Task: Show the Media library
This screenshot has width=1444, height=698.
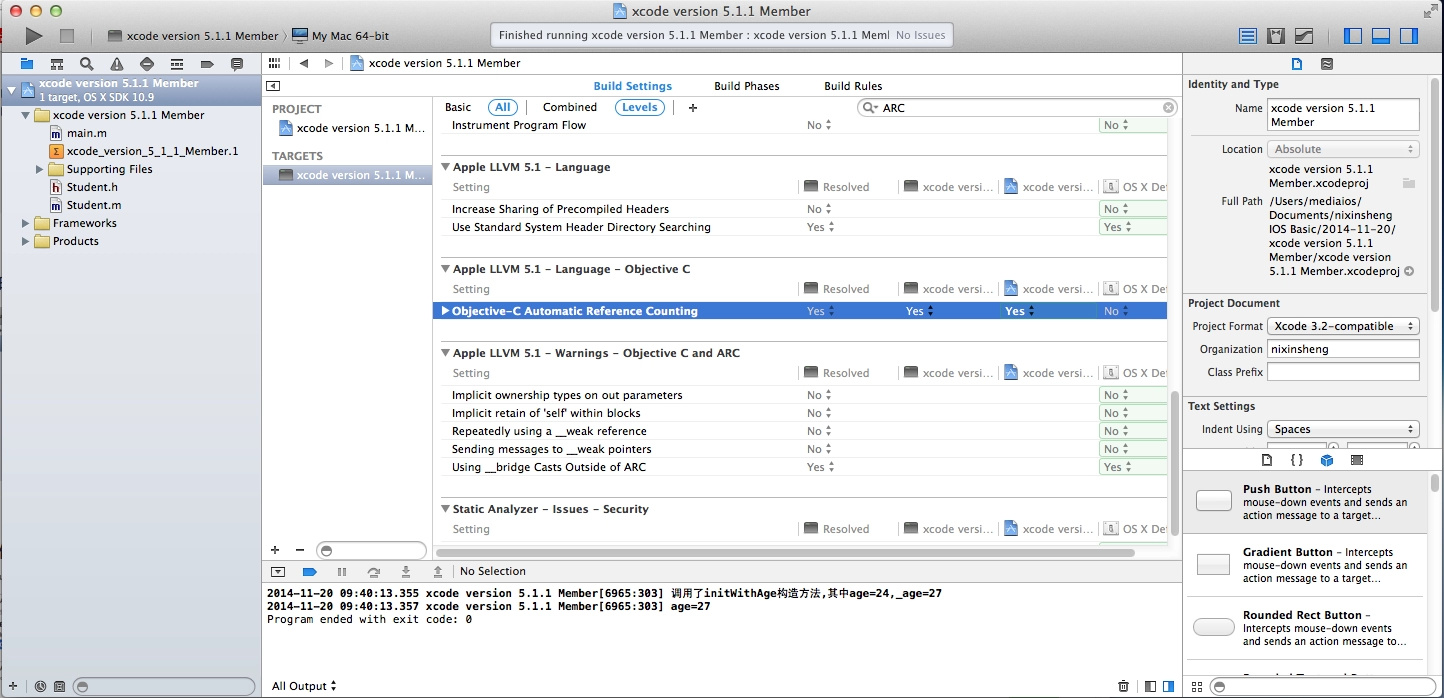Action: [1357, 460]
